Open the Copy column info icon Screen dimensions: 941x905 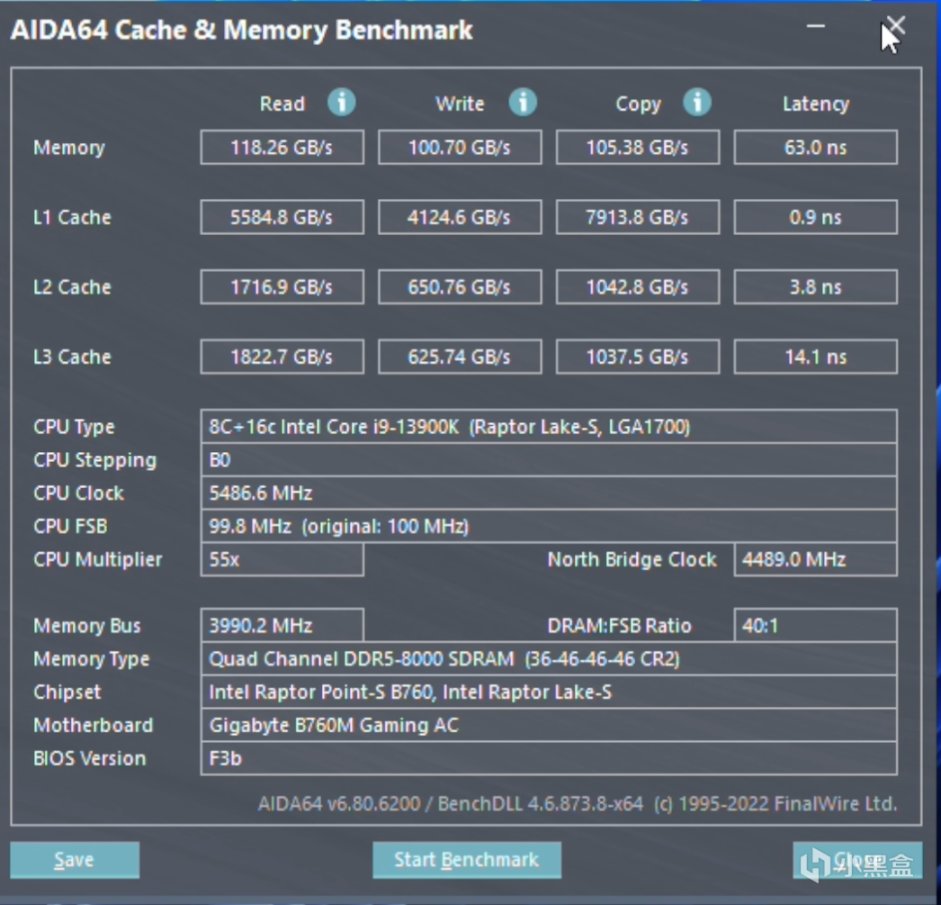697,102
